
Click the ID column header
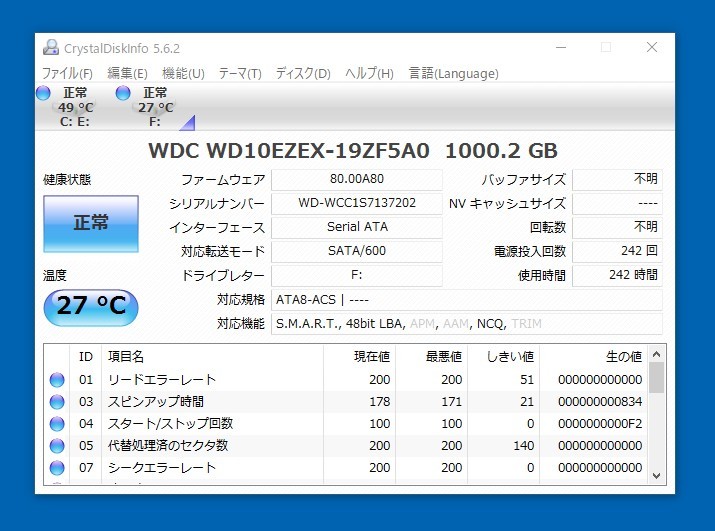pos(86,357)
